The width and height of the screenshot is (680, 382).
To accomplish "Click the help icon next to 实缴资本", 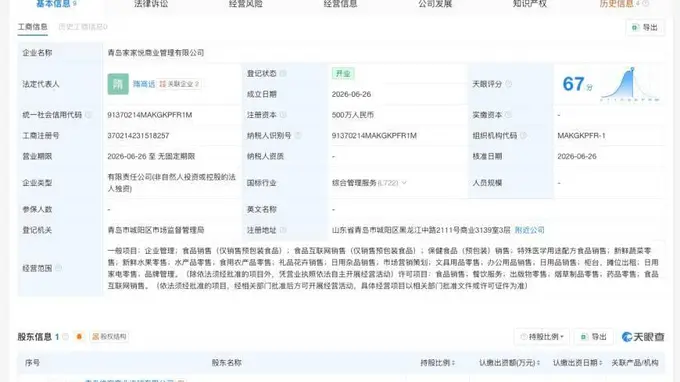I will (508, 115).
